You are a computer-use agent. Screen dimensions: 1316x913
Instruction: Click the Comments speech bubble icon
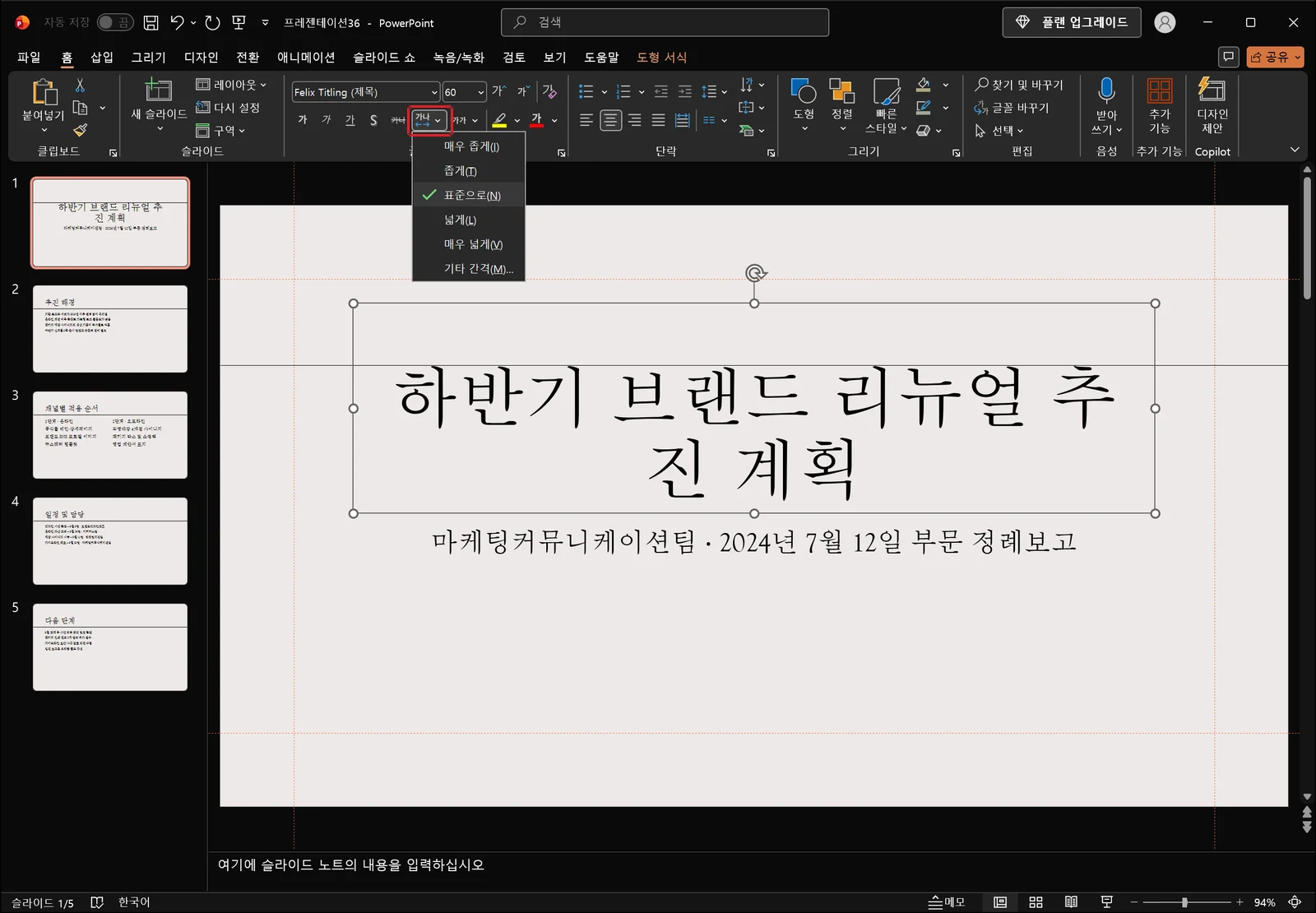1228,57
